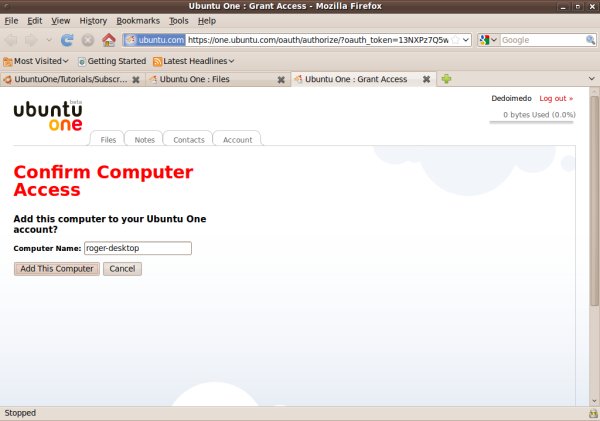Click the Computer Name text field
The image size is (600, 421).
click(x=138, y=248)
